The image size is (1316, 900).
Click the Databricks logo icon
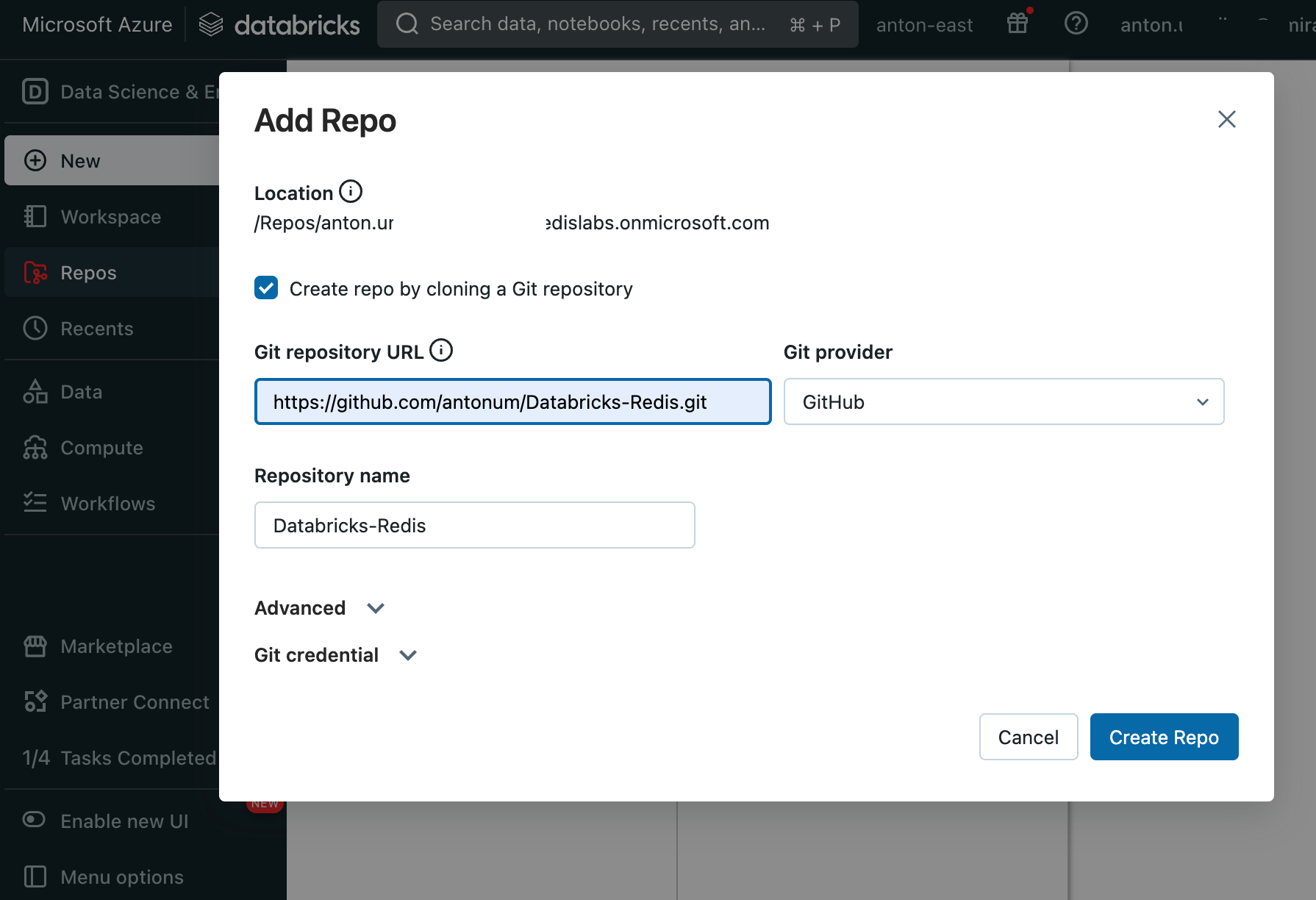coord(211,24)
